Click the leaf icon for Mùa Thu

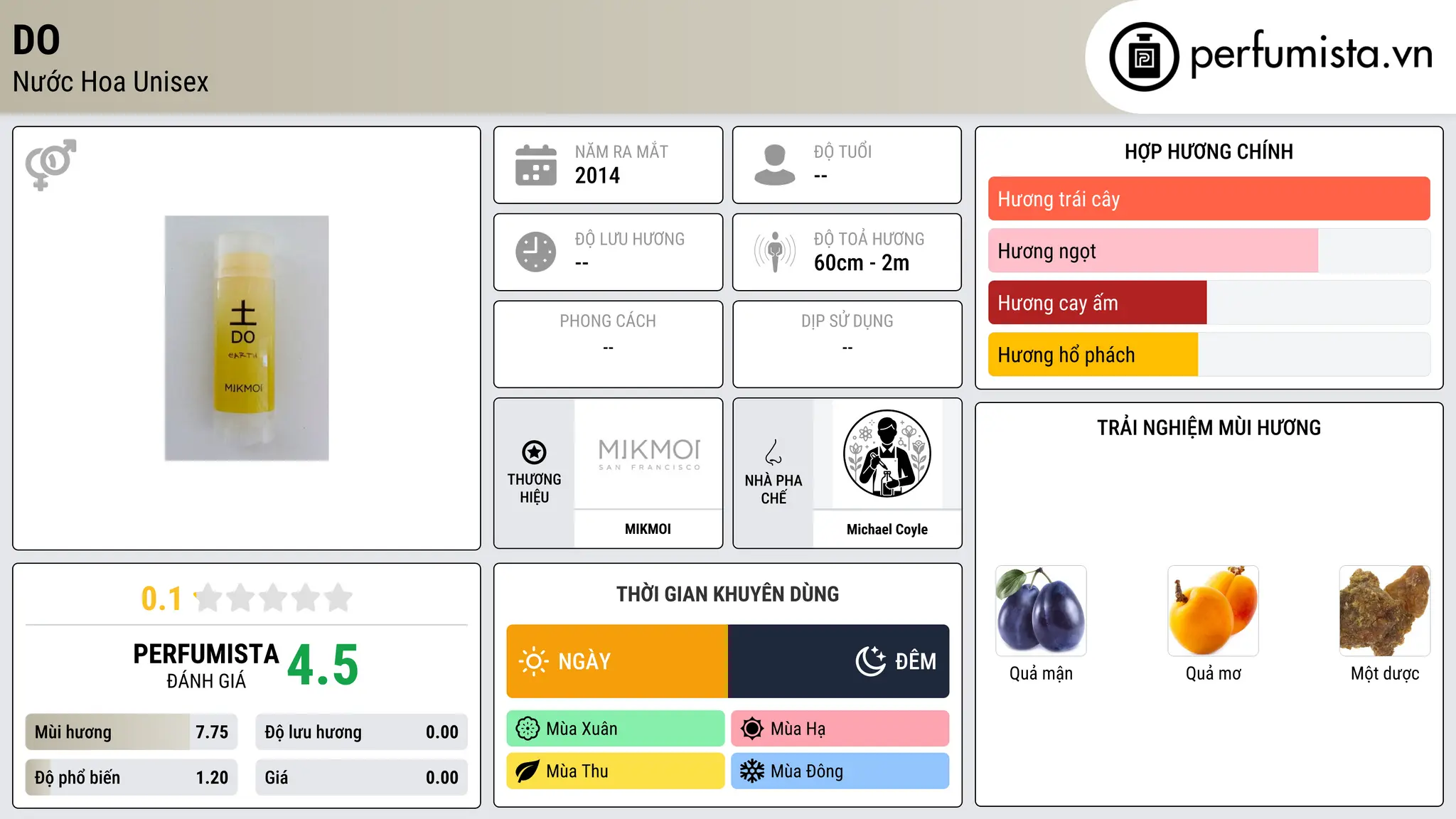528,771
